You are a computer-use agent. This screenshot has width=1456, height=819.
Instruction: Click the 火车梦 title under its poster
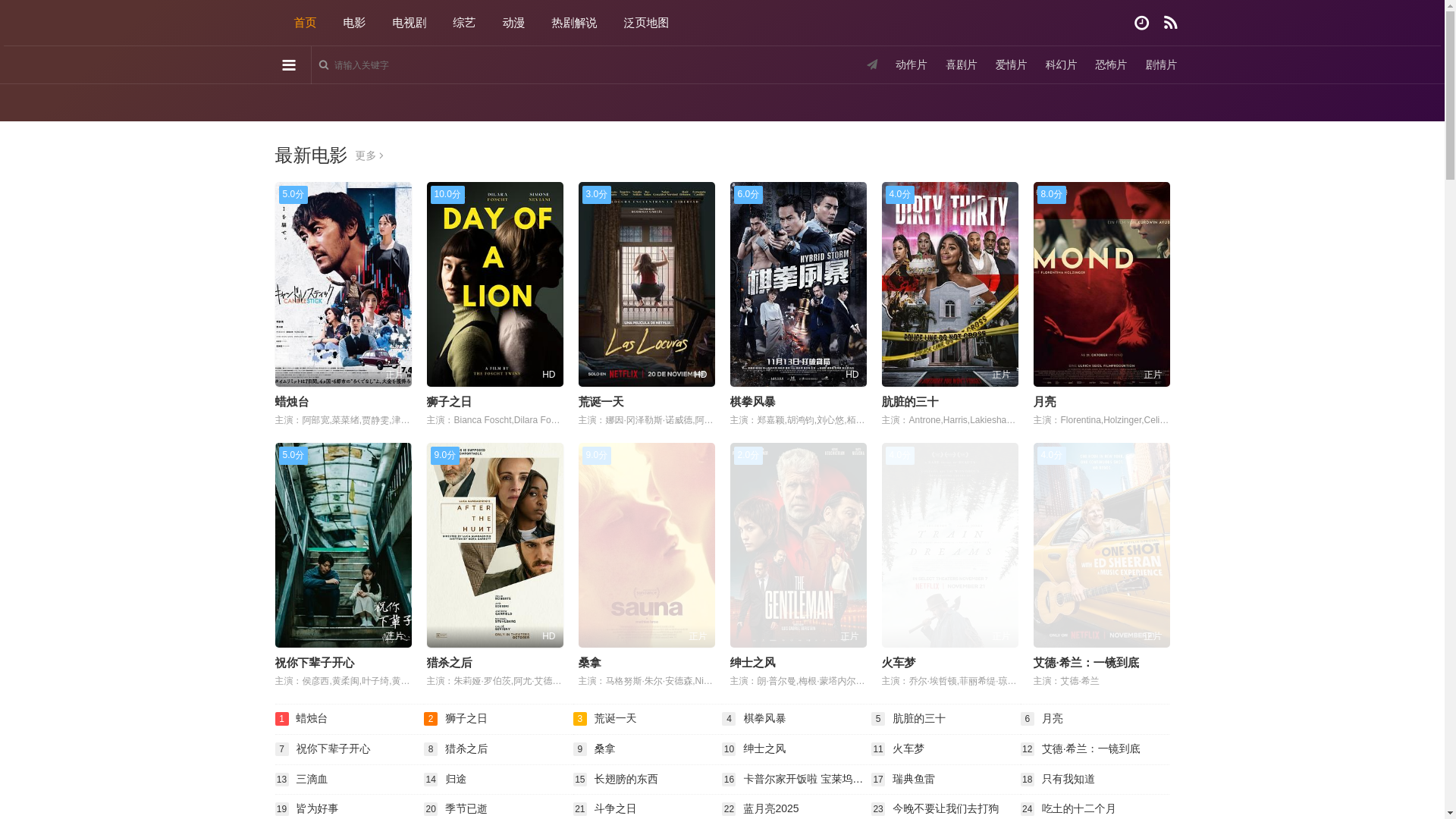pyautogui.click(x=899, y=663)
